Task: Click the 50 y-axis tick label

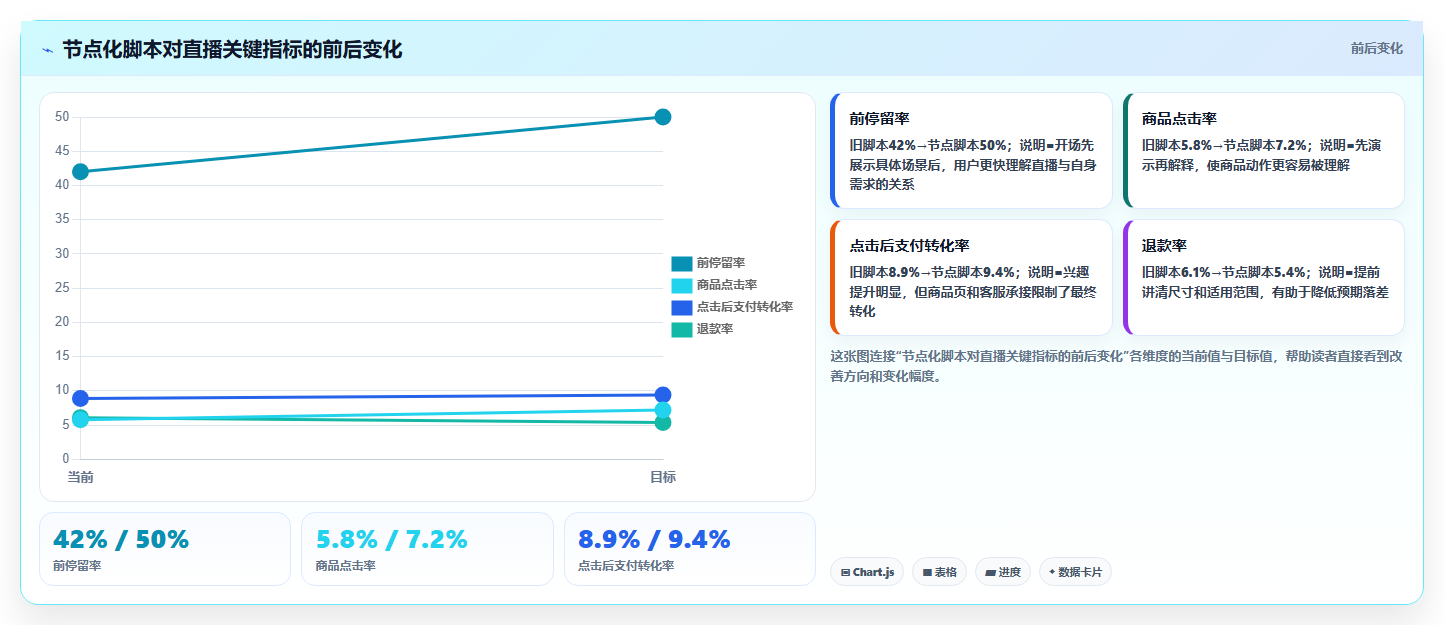Action: pos(62,117)
